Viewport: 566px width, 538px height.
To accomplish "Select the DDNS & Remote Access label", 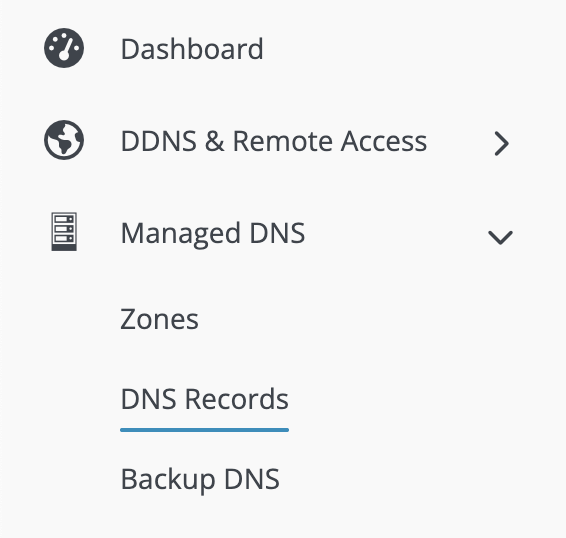I will pyautogui.click(x=274, y=141).
